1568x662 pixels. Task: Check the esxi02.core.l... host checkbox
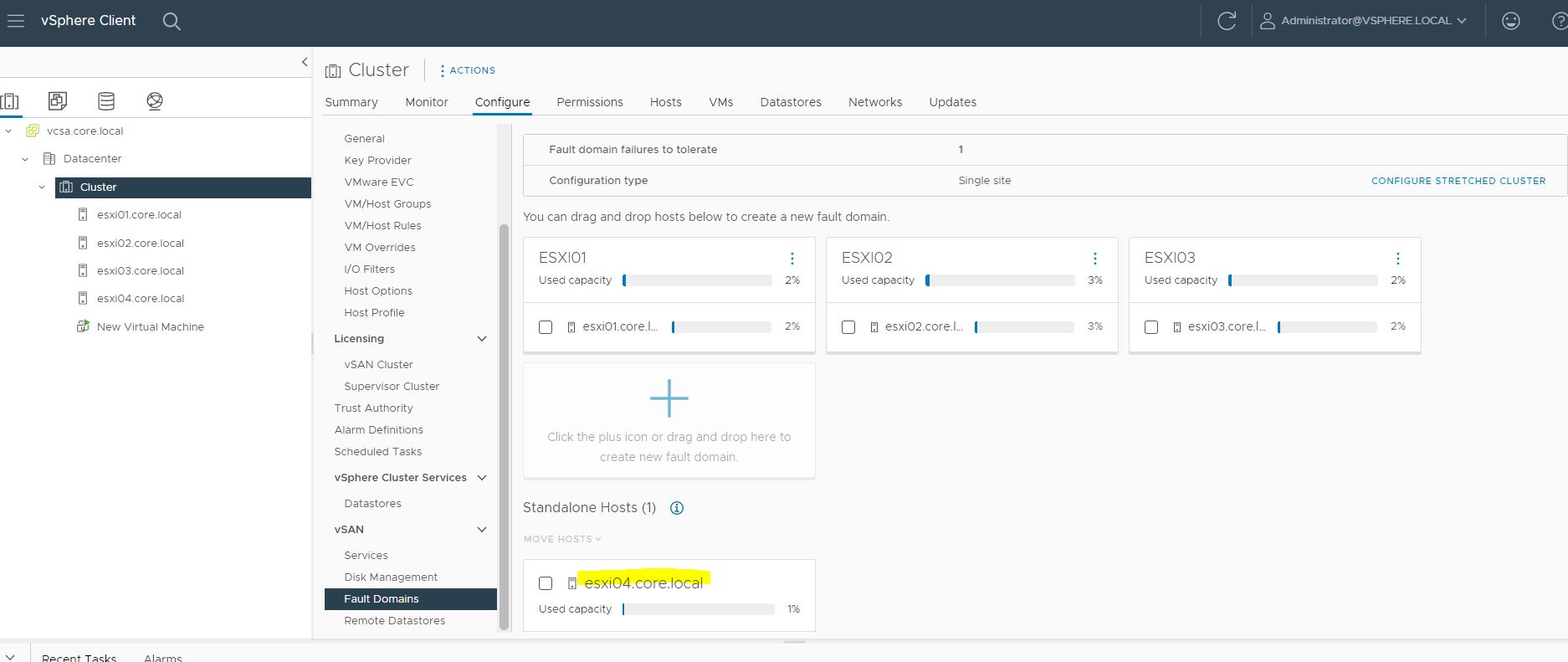point(848,327)
